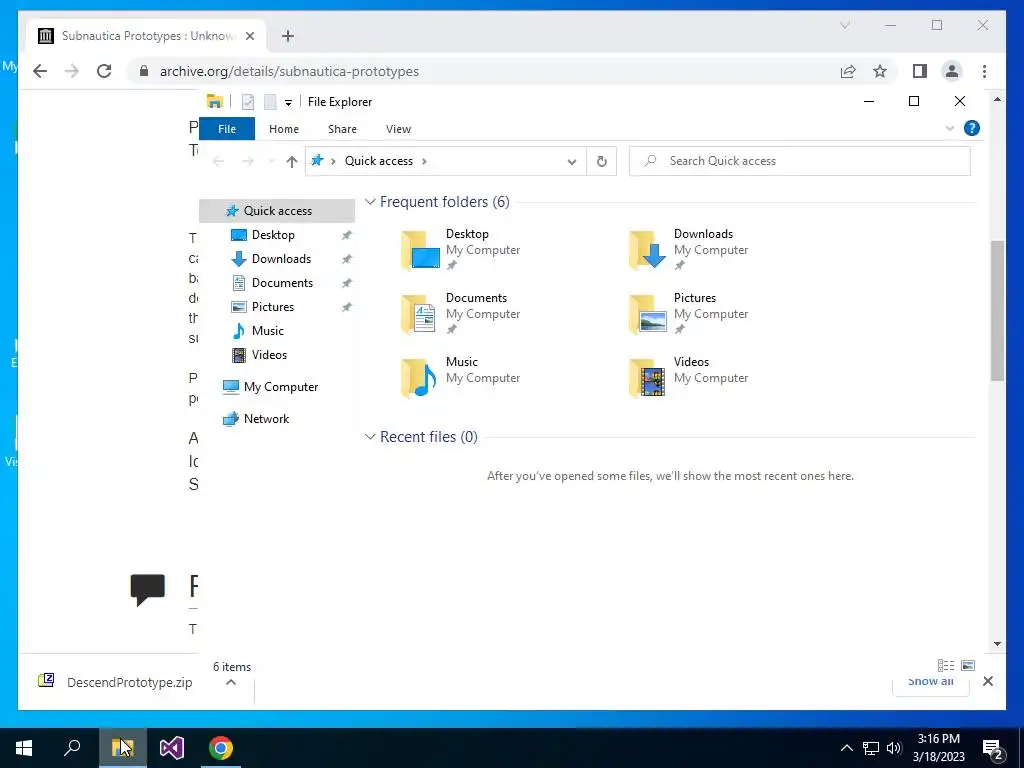Open a new Chrome tab
1024x768 pixels.
288,36
